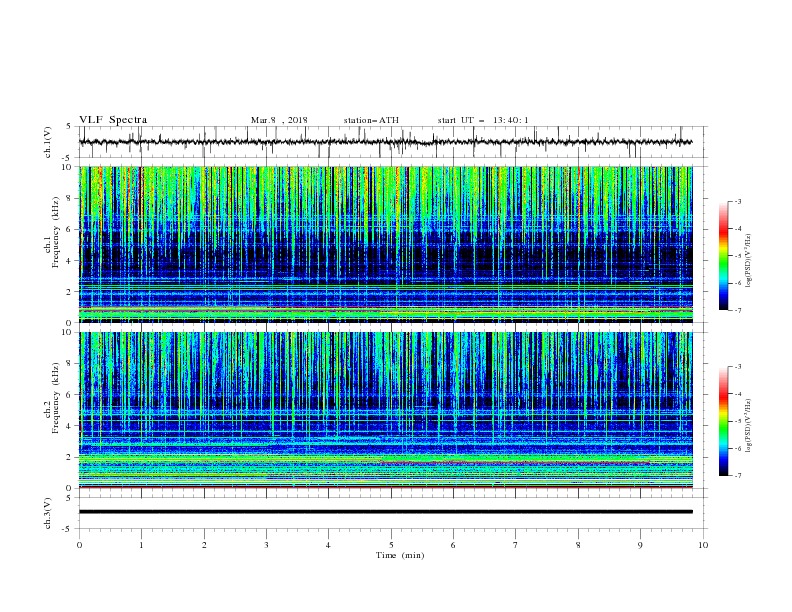The height and width of the screenshot is (612, 792).
Task: Click the ch.2 "Frequency (kHz)" axis label
Action: tap(56, 398)
